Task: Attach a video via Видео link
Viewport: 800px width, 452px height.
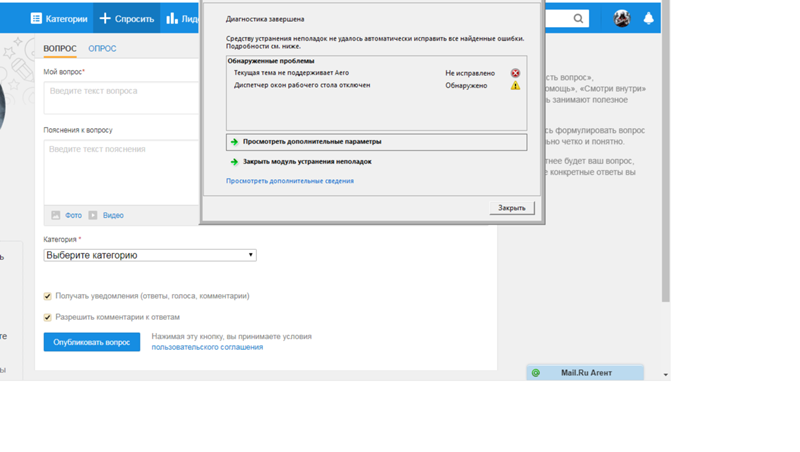Action: coord(113,215)
